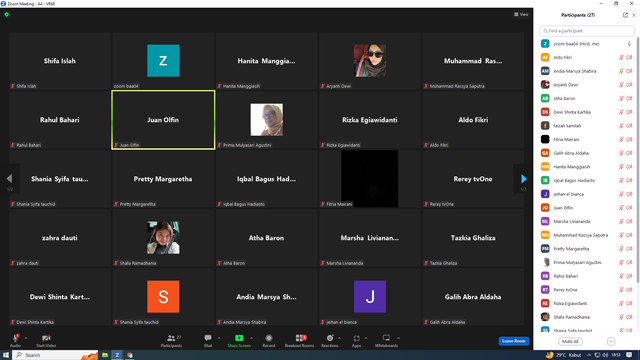Select Muhammad Rassya Saputra in participants list

pos(587,235)
